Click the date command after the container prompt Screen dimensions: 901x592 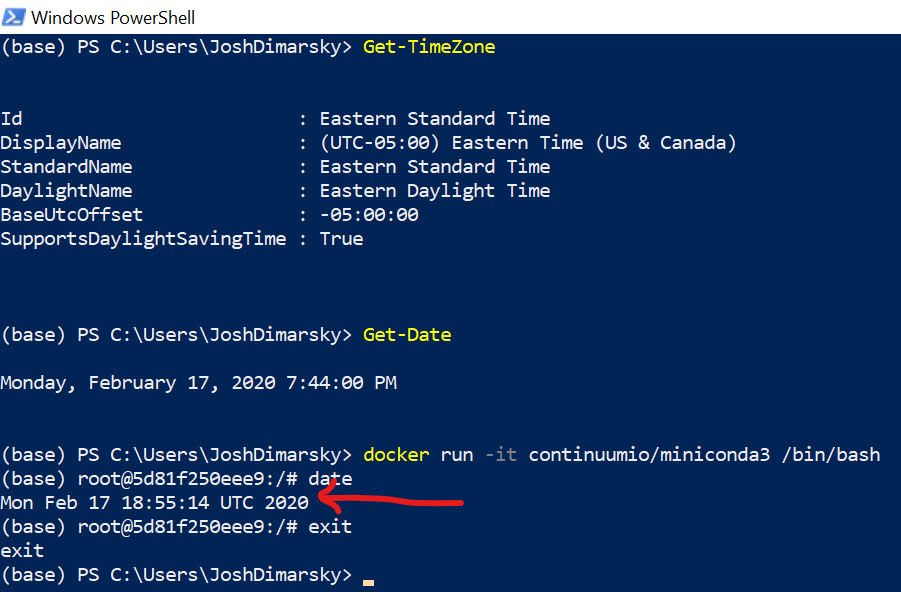[x=333, y=478]
